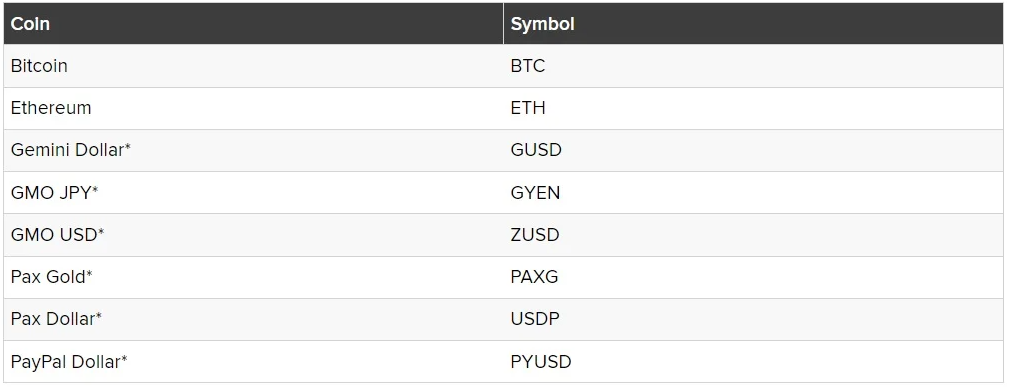
Task: Click the ZUSD symbol
Action: coord(535,234)
